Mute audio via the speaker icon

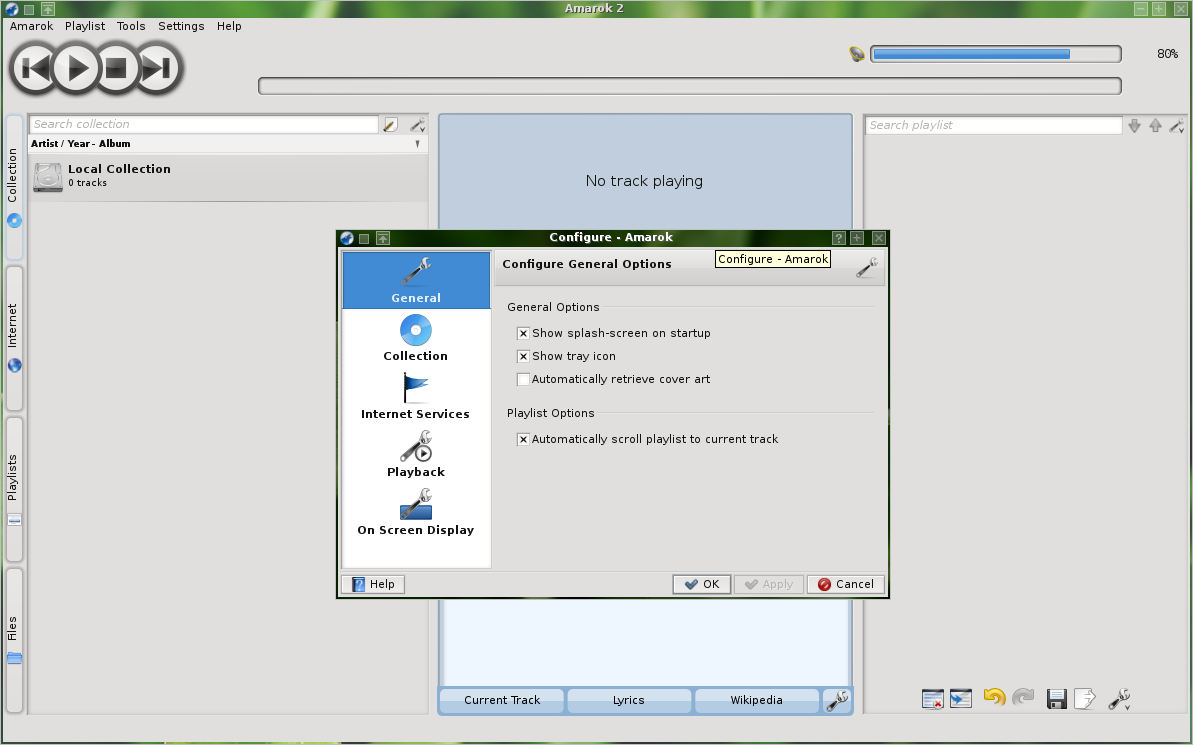click(857, 54)
